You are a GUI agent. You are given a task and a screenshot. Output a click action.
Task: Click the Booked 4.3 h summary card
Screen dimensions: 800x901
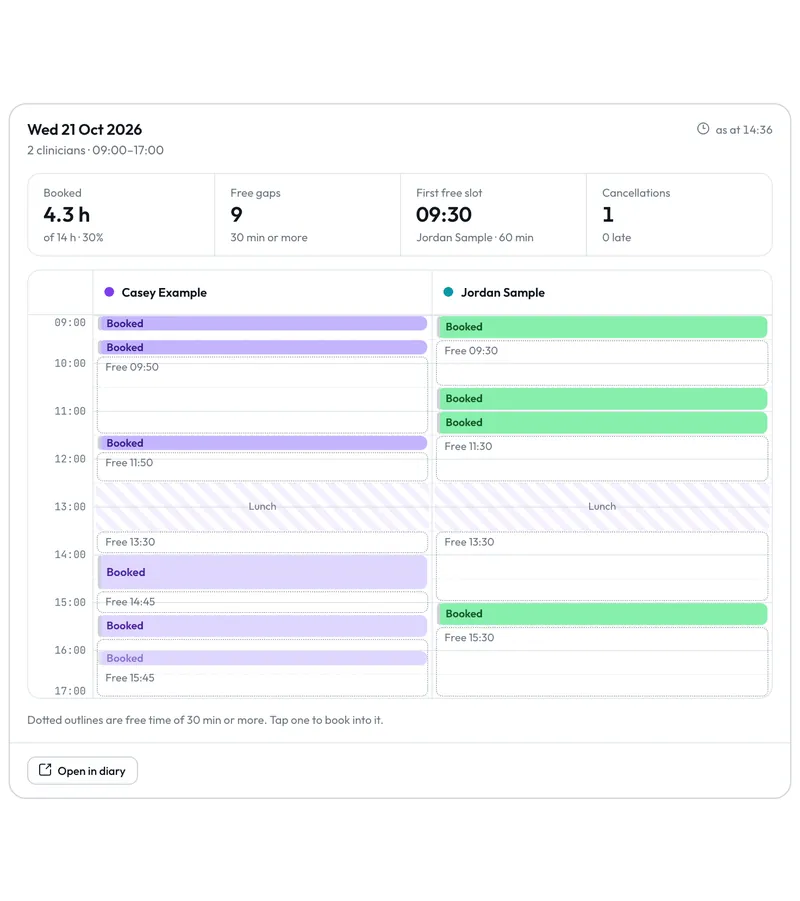coord(121,215)
